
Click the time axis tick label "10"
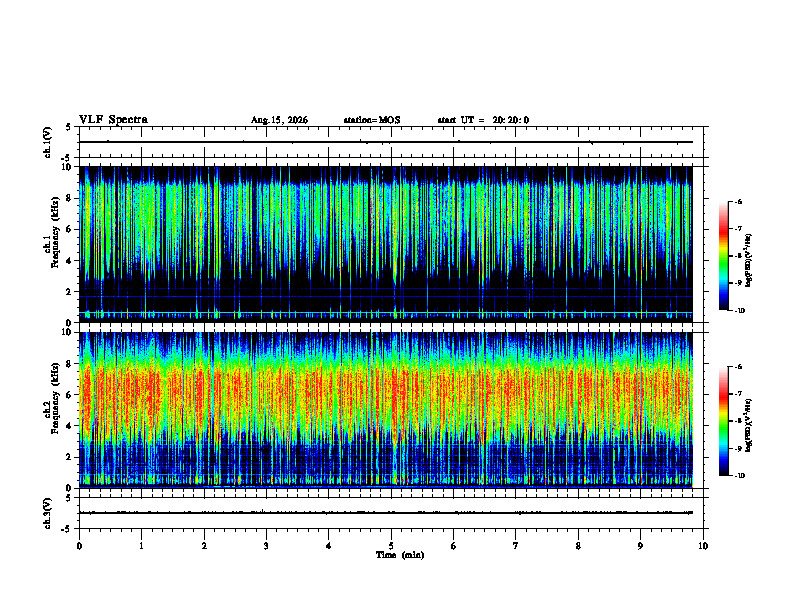click(x=703, y=546)
